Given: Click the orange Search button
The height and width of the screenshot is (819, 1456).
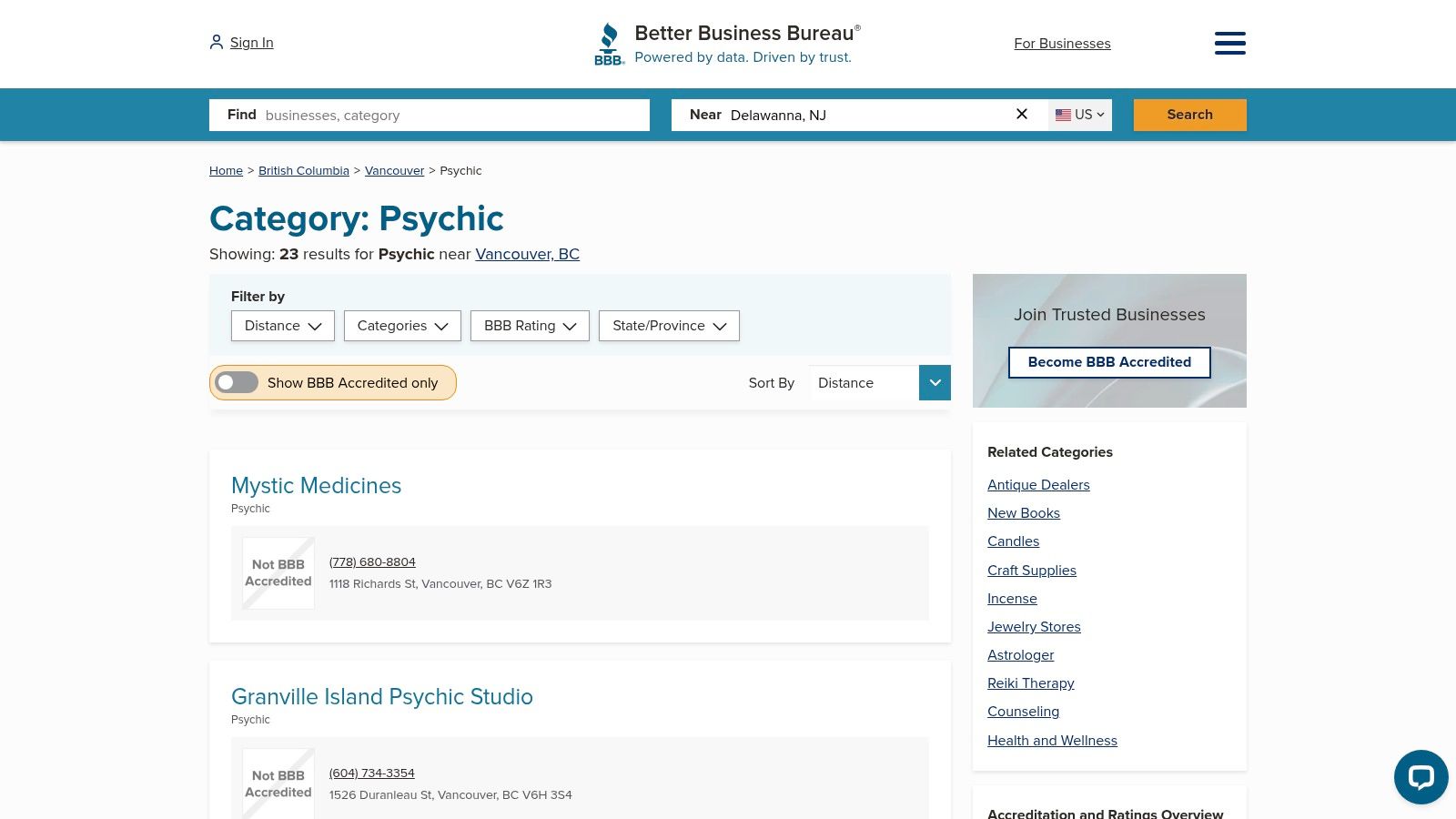Looking at the screenshot, I should tap(1189, 115).
